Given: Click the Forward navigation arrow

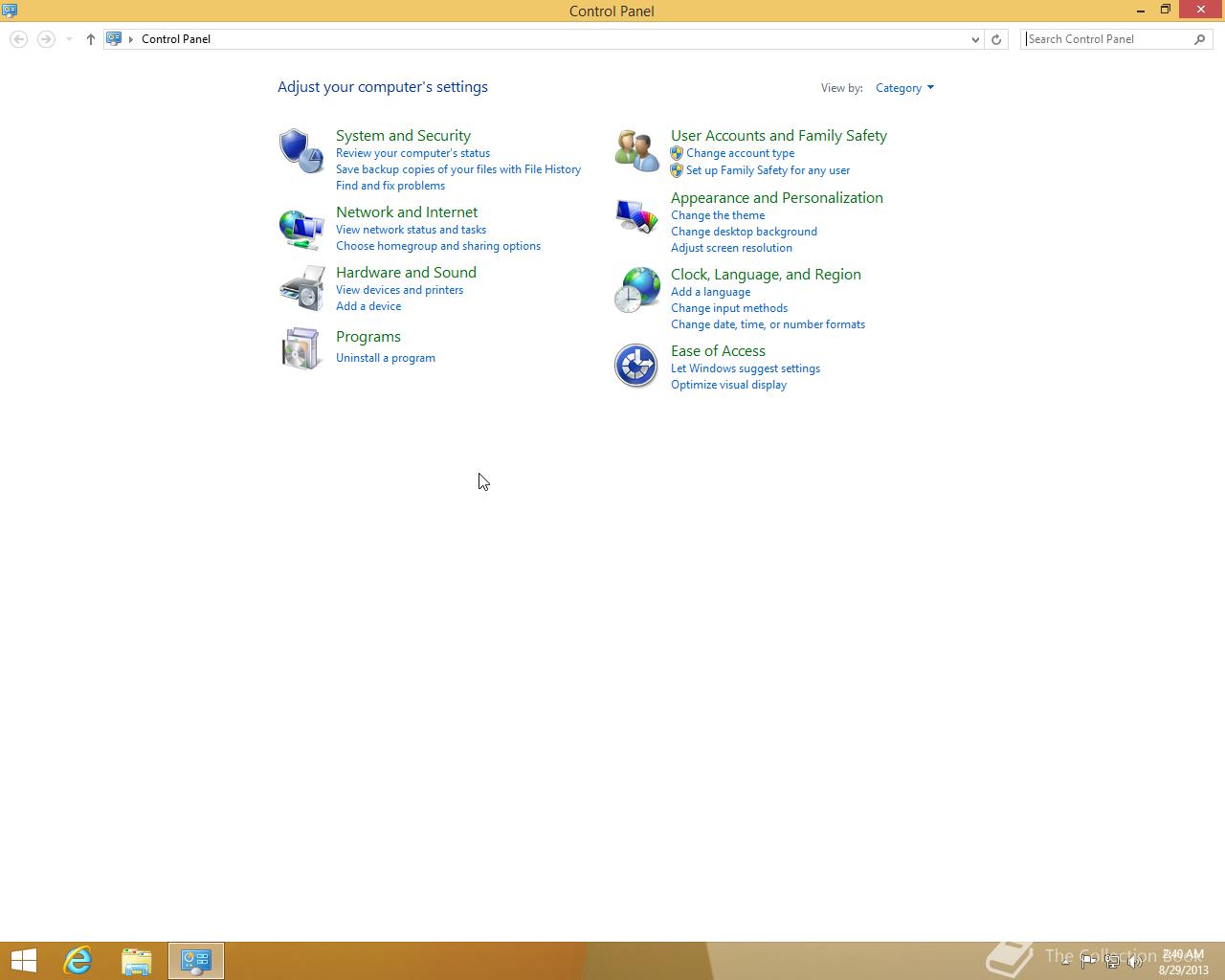Looking at the screenshot, I should click(x=46, y=39).
